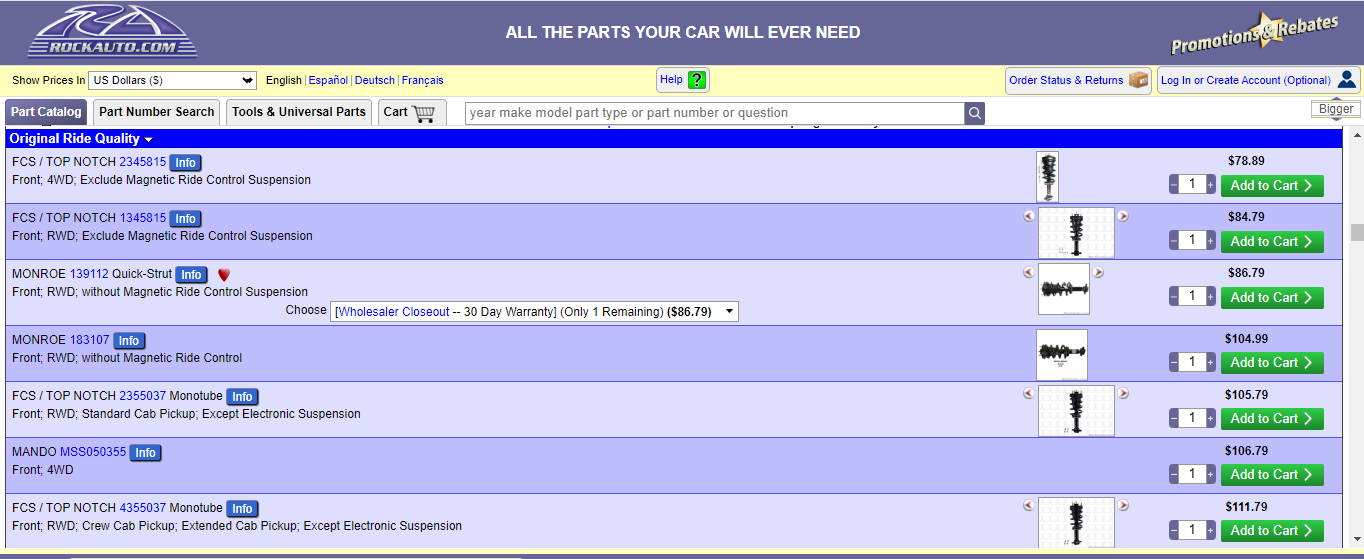Add FCS 4355037 Monotube to cart

tap(1272, 530)
